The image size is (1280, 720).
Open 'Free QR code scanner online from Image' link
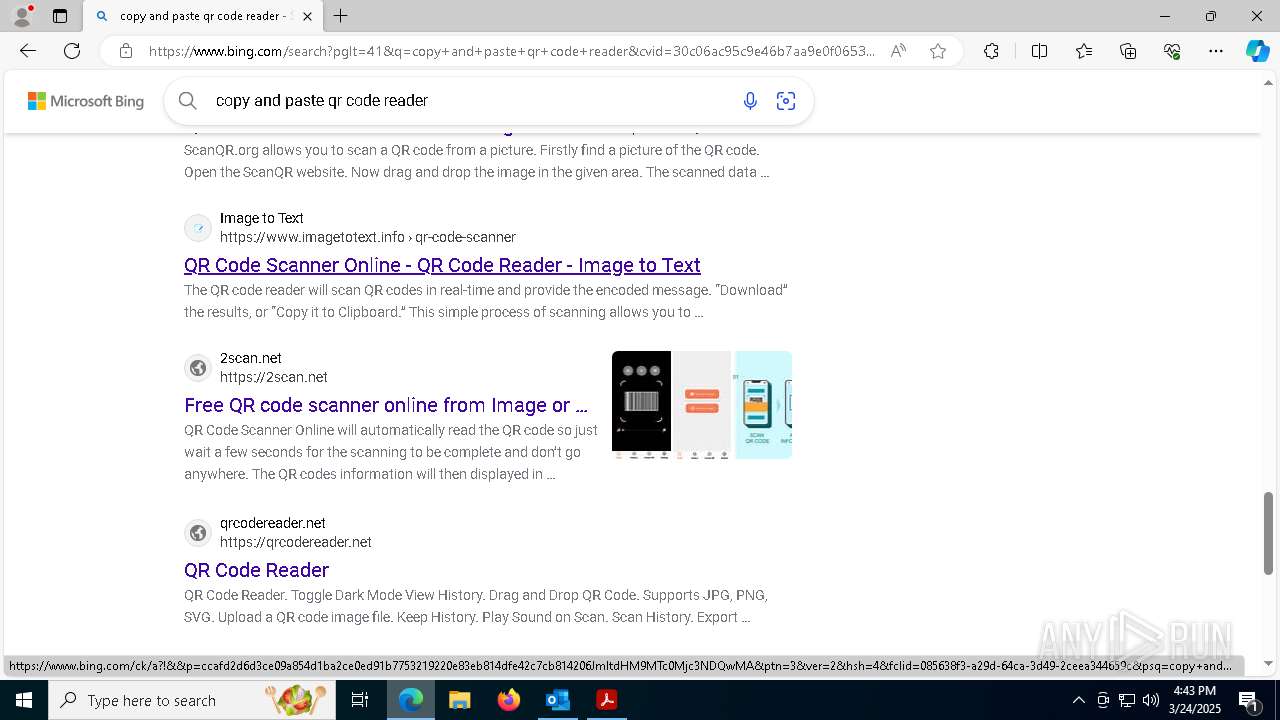[385, 405]
